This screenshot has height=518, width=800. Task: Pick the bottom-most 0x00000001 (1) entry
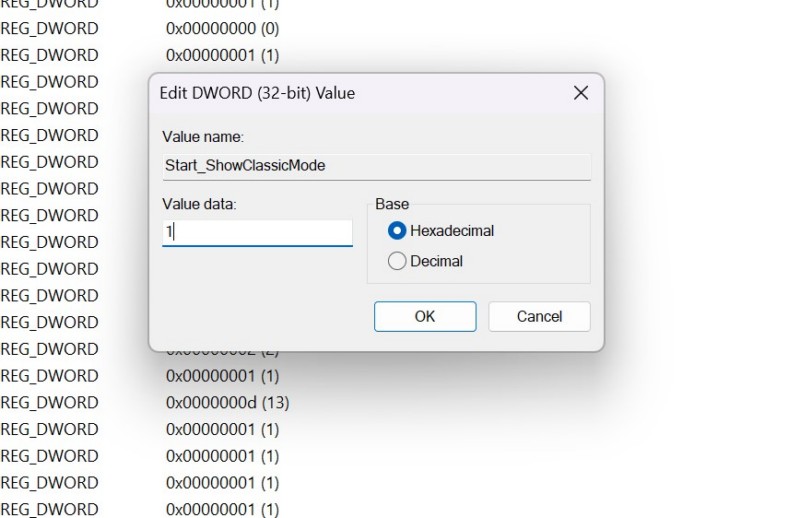click(x=222, y=509)
